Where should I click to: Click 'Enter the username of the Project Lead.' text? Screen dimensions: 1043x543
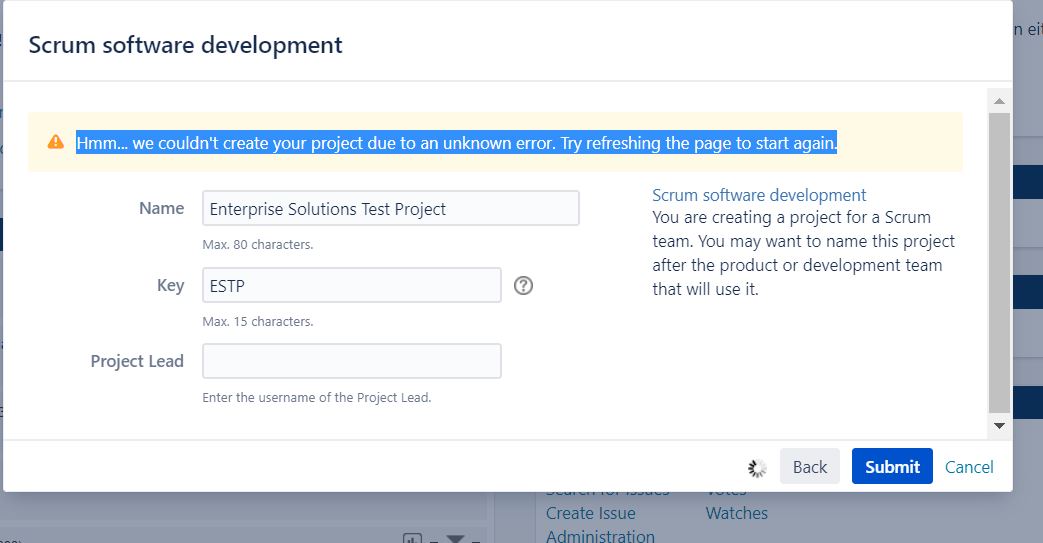click(x=317, y=398)
